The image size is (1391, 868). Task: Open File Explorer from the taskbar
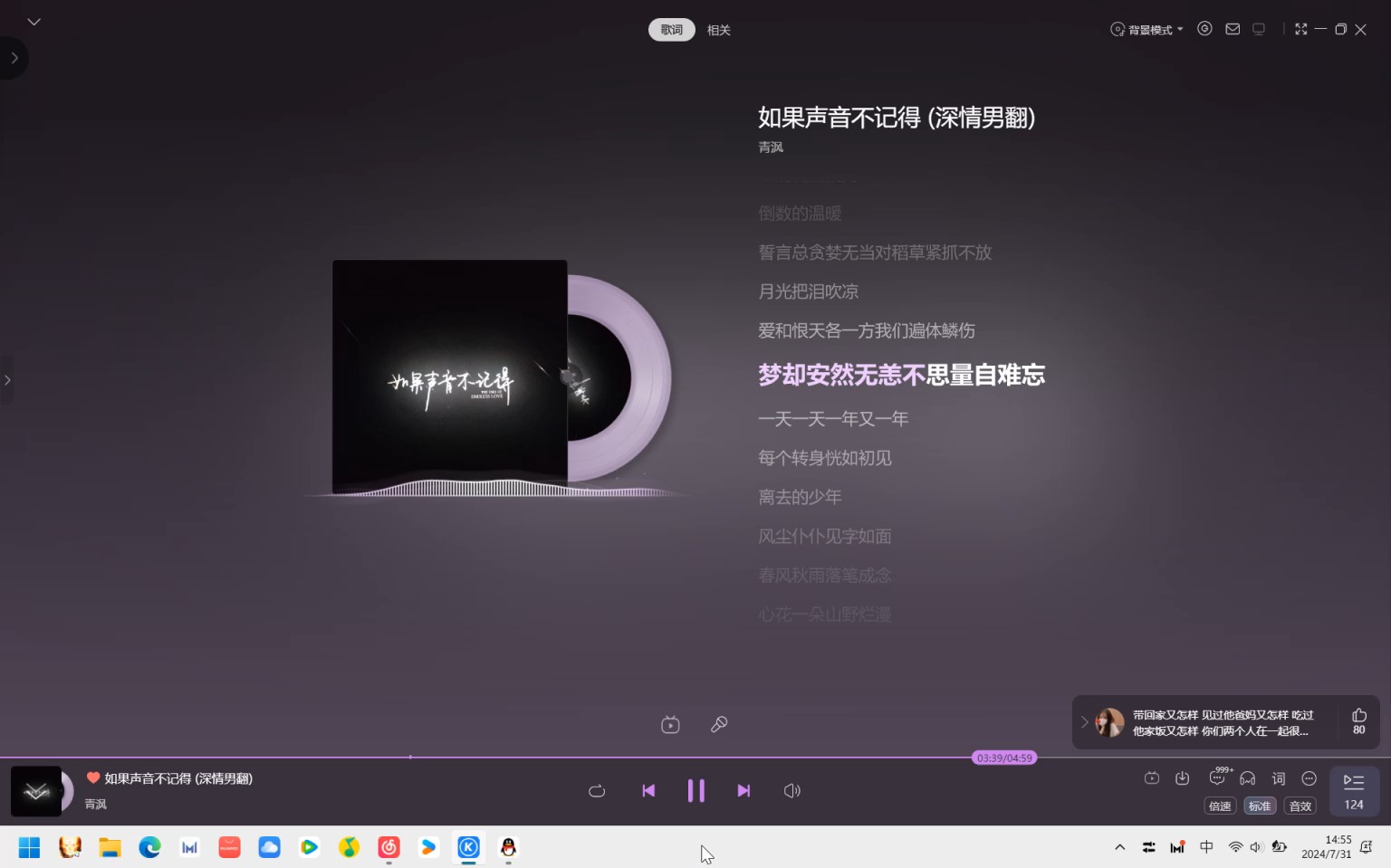[x=110, y=847]
